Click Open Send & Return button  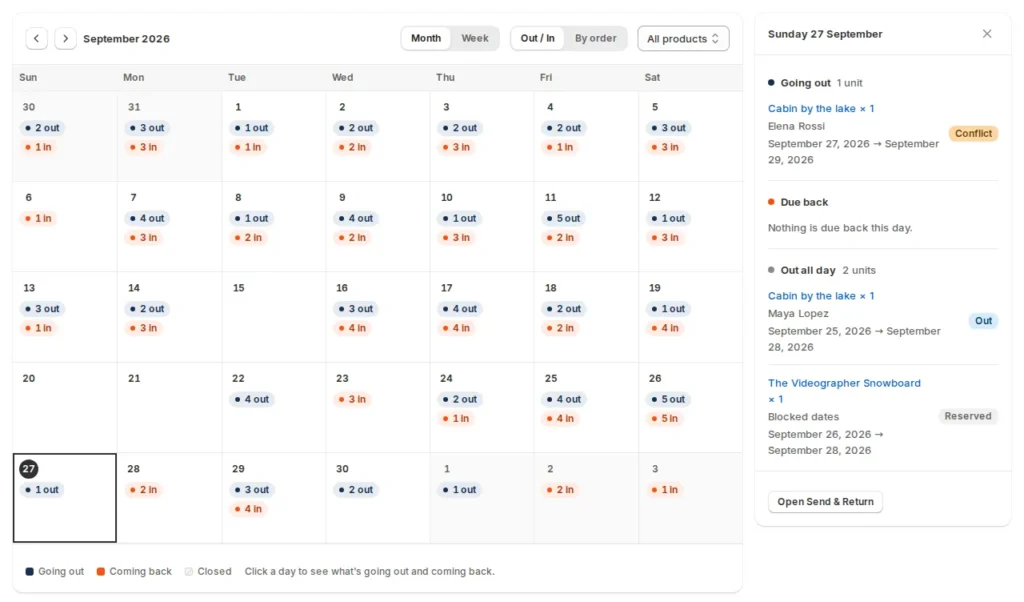pyautogui.click(x=825, y=501)
